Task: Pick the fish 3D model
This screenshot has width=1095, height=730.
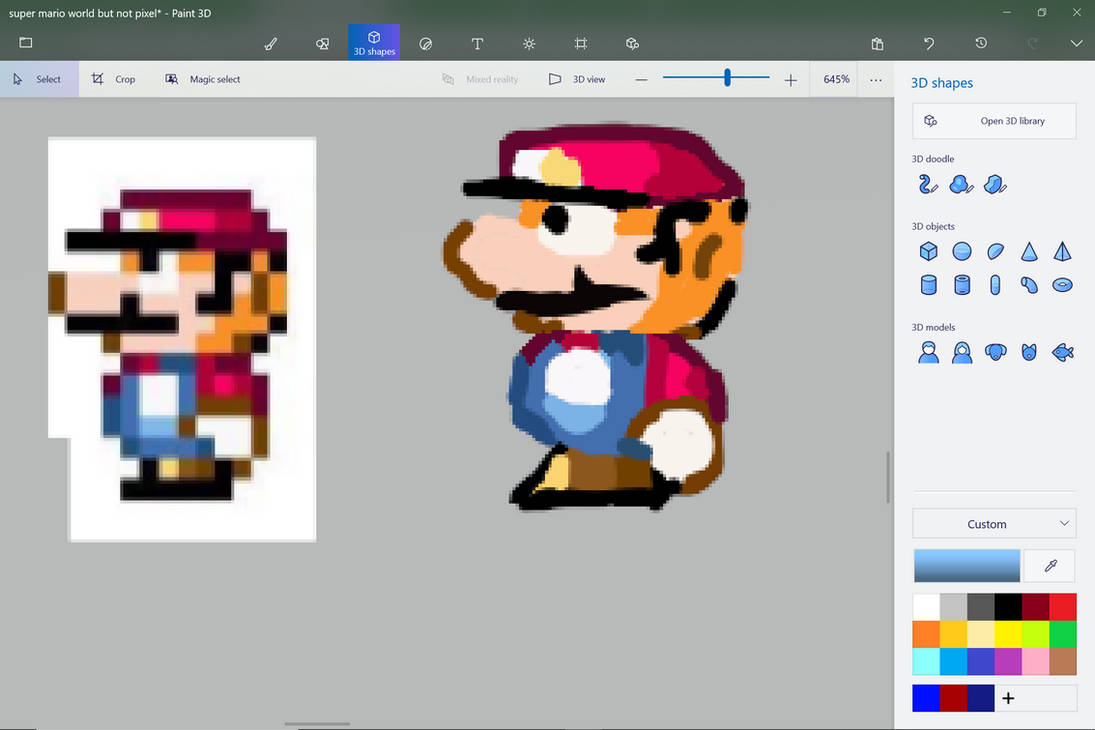Action: click(1062, 352)
